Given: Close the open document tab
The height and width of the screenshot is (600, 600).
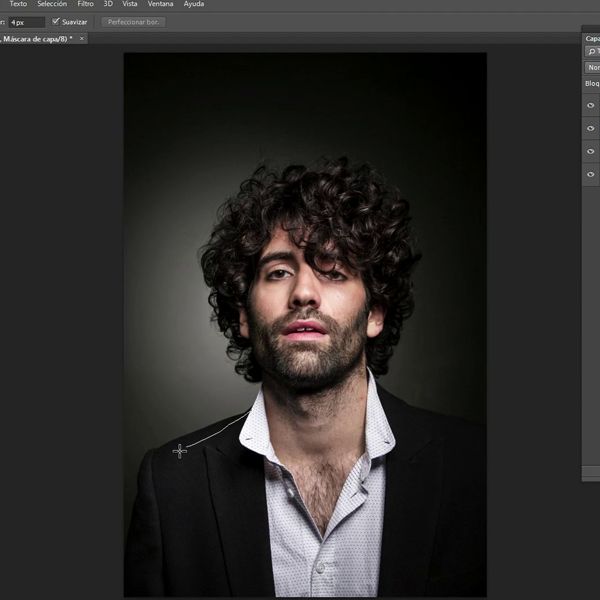Looking at the screenshot, I should click(82, 38).
